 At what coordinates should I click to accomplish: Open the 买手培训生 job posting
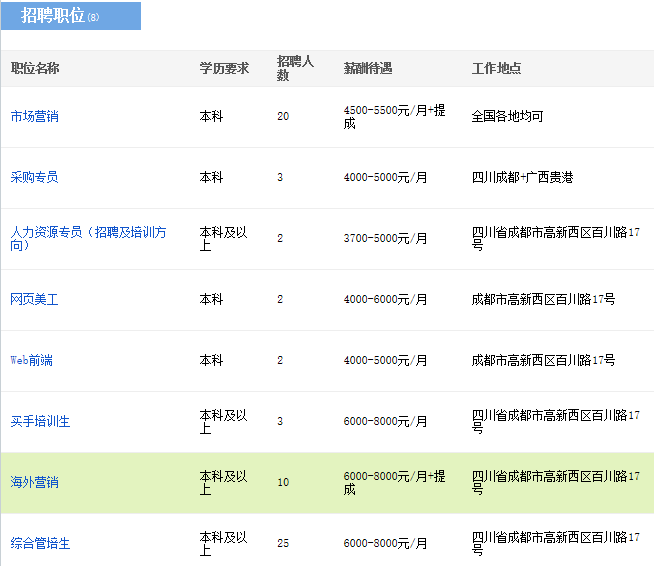40,421
